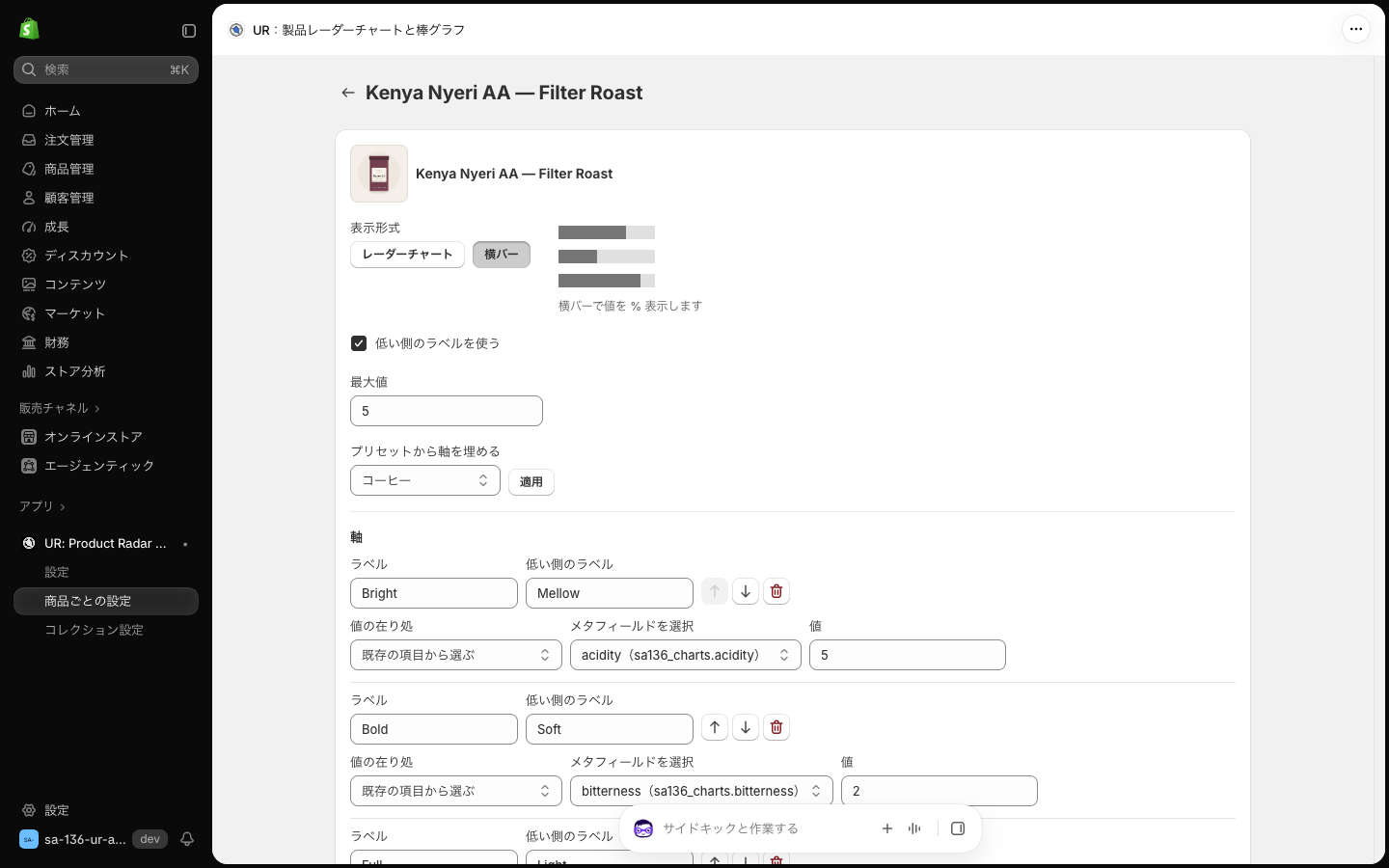Image resolution: width=1389 pixels, height=868 pixels.
Task: Click the product thumbnail image
Action: 379,174
